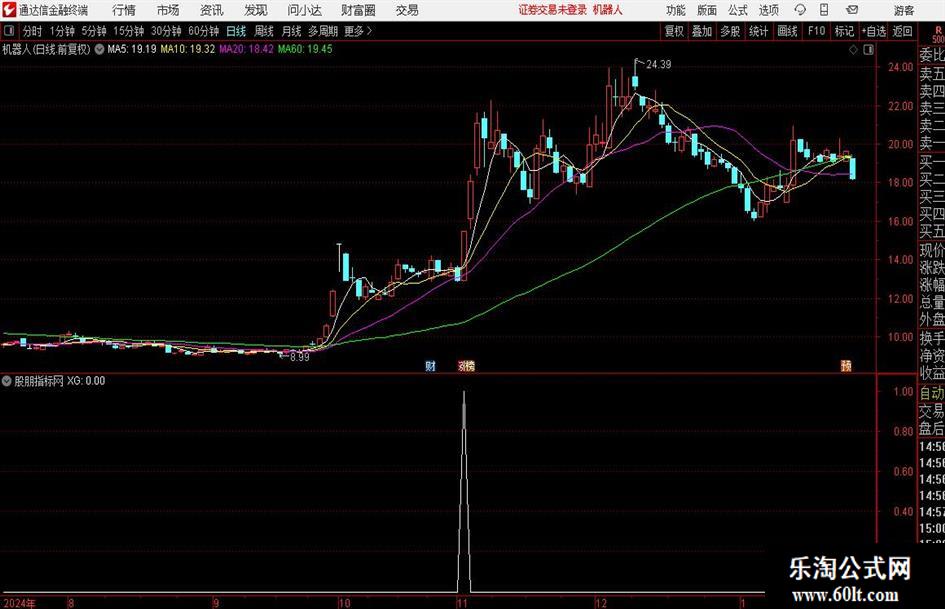Open the customer service headset icon
Viewport: 945px width, 609px height.
coord(800,10)
